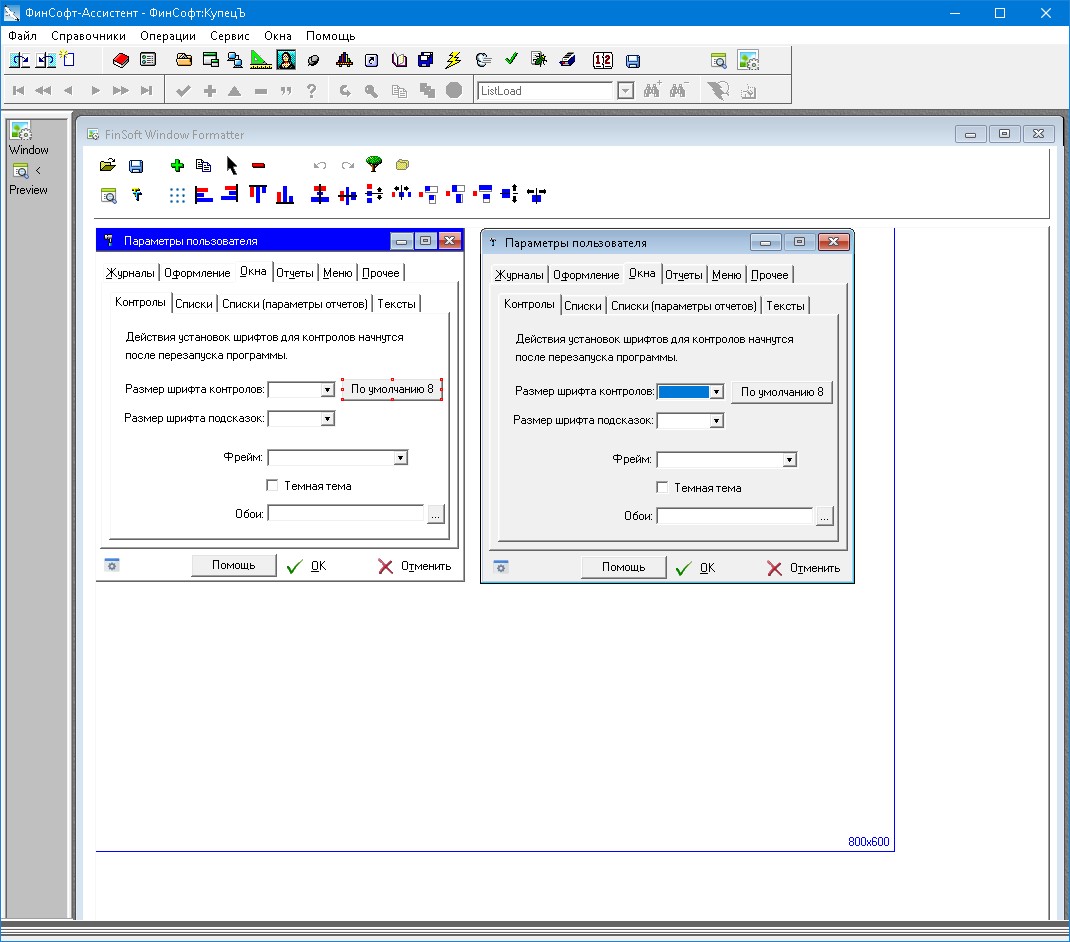Click the Помощь button in right dialog
The height and width of the screenshot is (942, 1070).
click(x=623, y=567)
